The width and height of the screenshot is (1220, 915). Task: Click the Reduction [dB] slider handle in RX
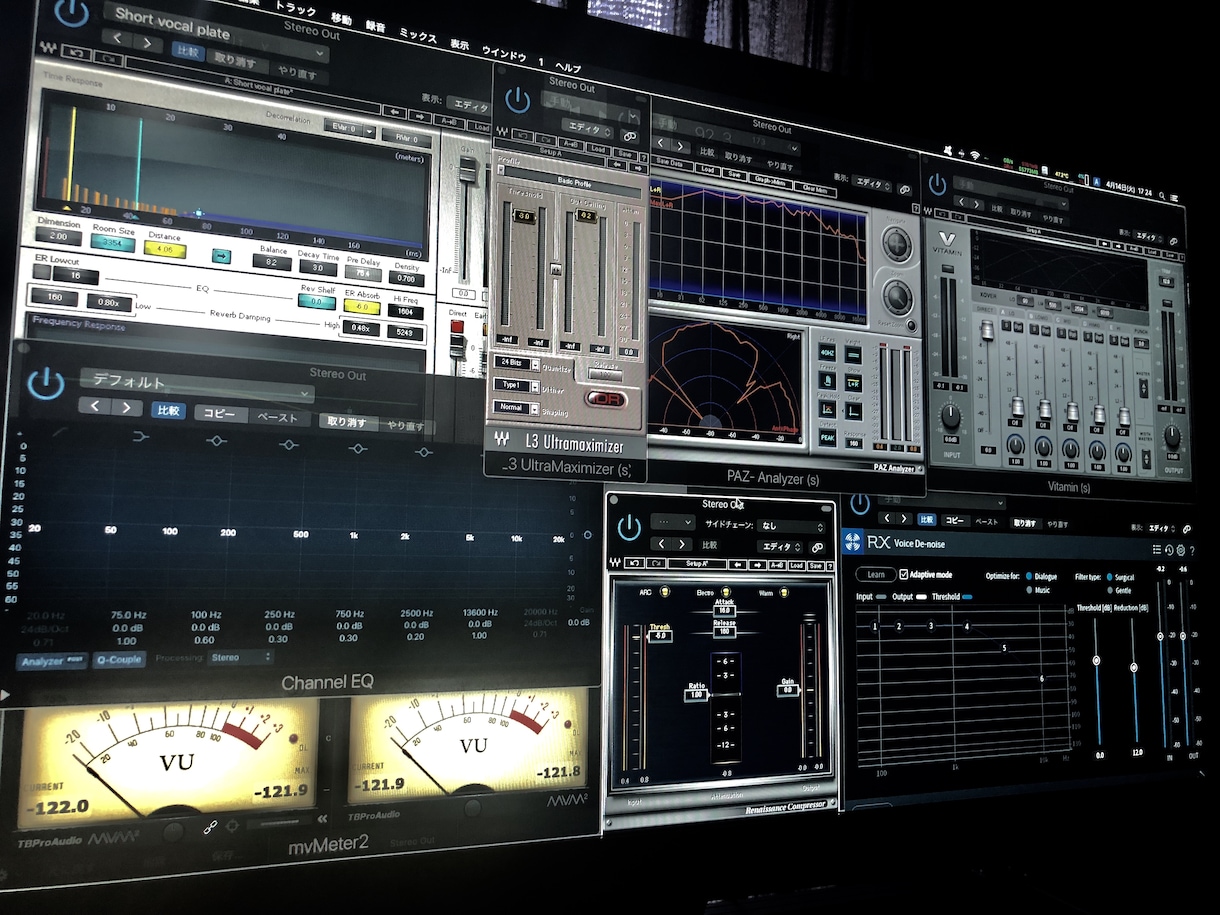tap(1134, 667)
